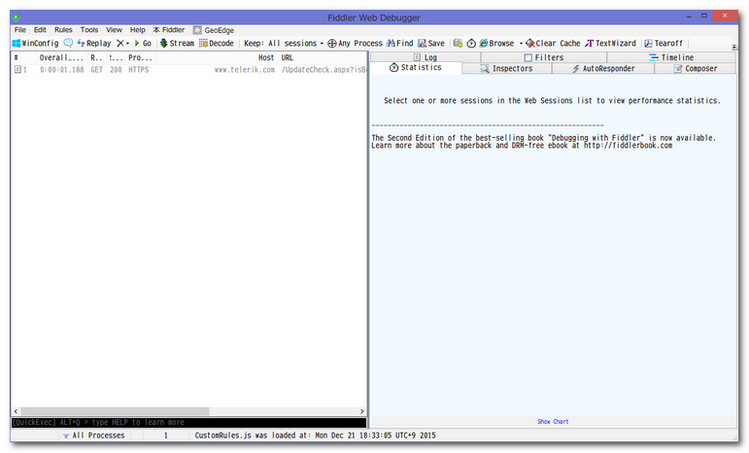Click the toolbar overflow chevron at right
749x453 pixels.
tap(734, 46)
